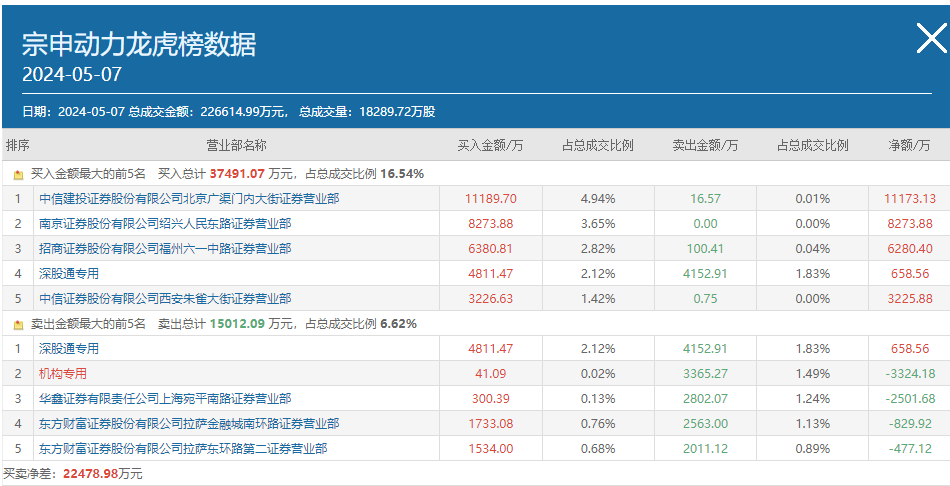Image resolution: width=950 pixels, height=486 pixels.
Task: Click the buy amount 1534.00
Action: (x=491, y=449)
